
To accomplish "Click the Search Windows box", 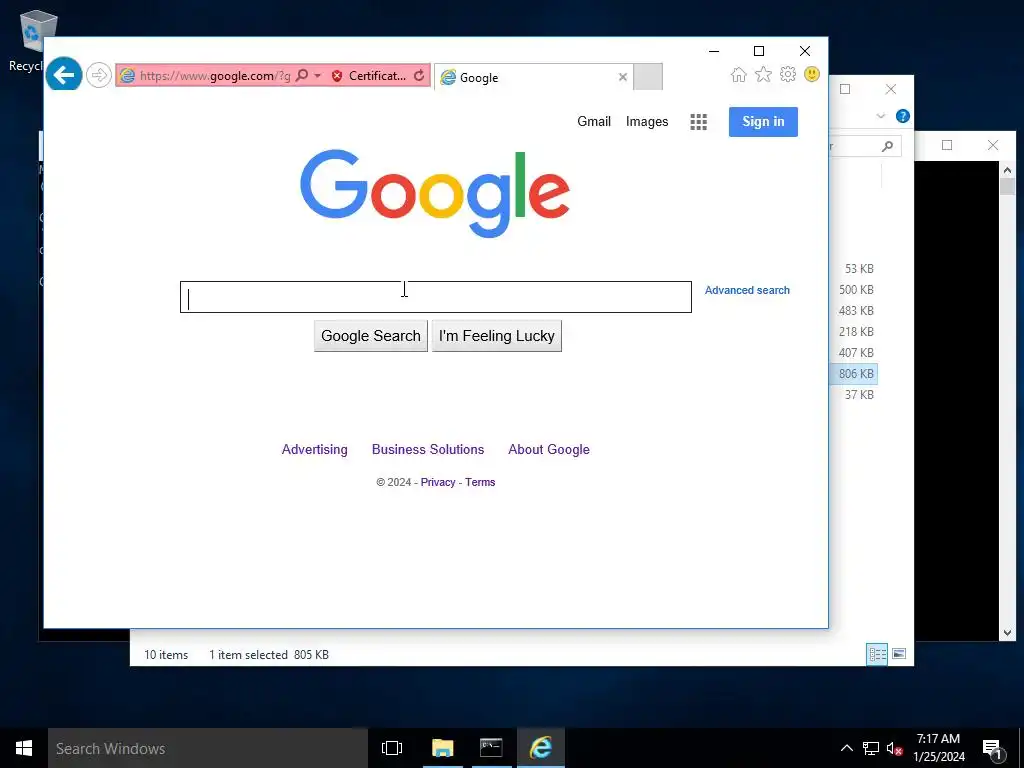I will click(x=208, y=748).
